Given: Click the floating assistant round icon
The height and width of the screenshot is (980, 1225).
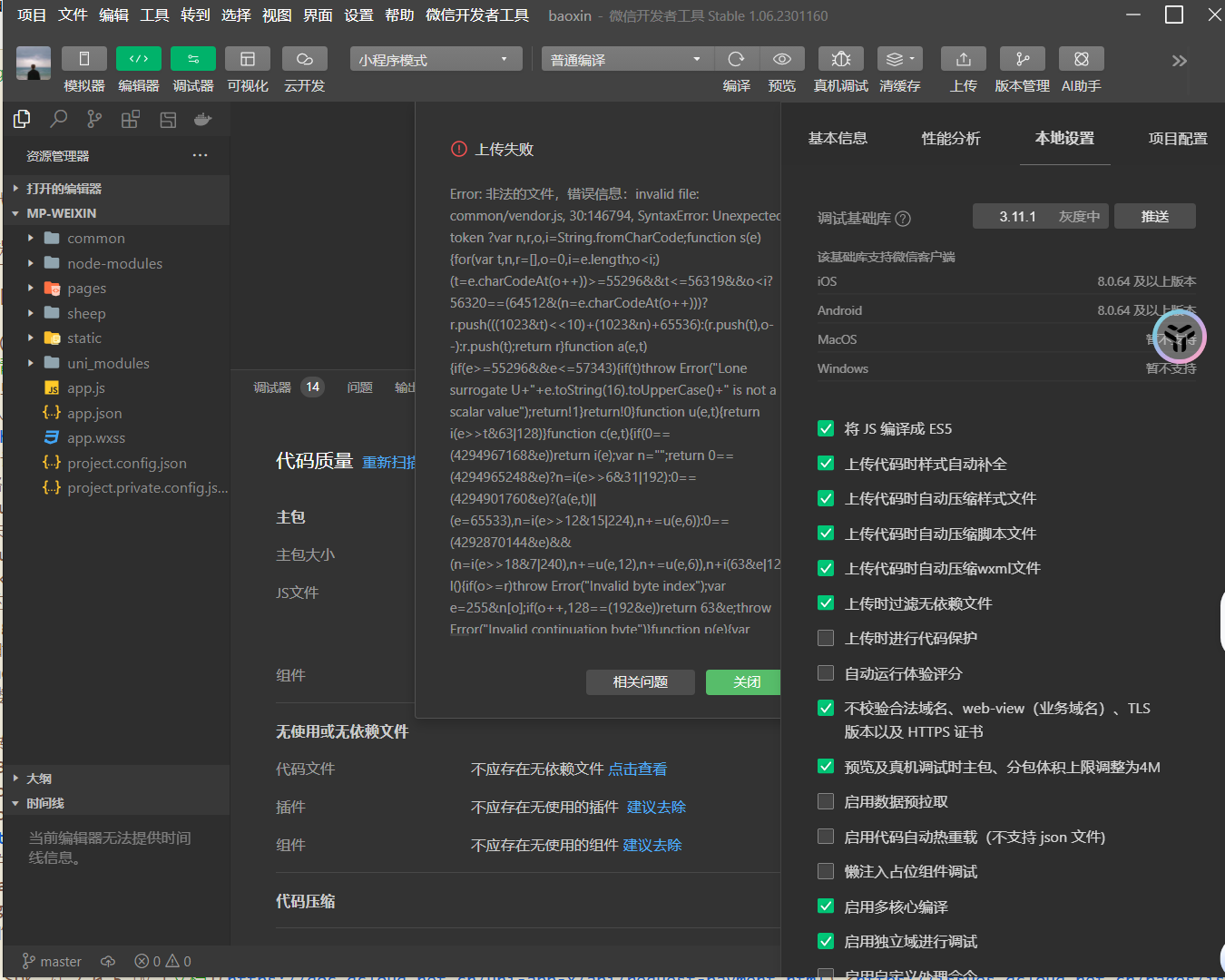Looking at the screenshot, I should click(x=1180, y=337).
